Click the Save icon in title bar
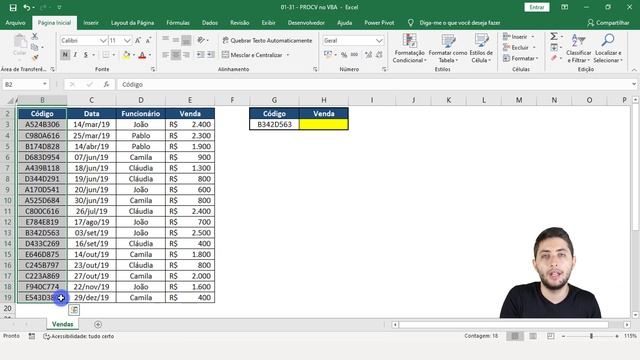 pos(13,7)
